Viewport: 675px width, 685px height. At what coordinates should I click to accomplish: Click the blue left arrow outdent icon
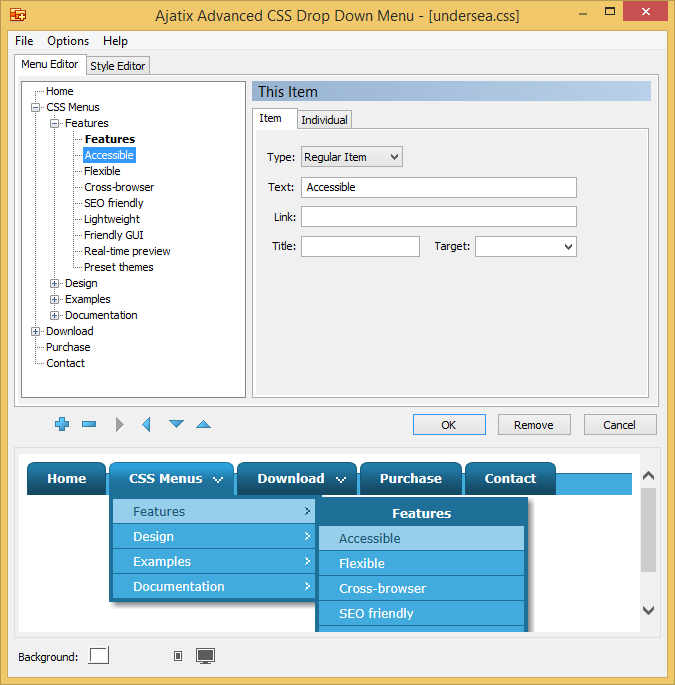point(146,424)
